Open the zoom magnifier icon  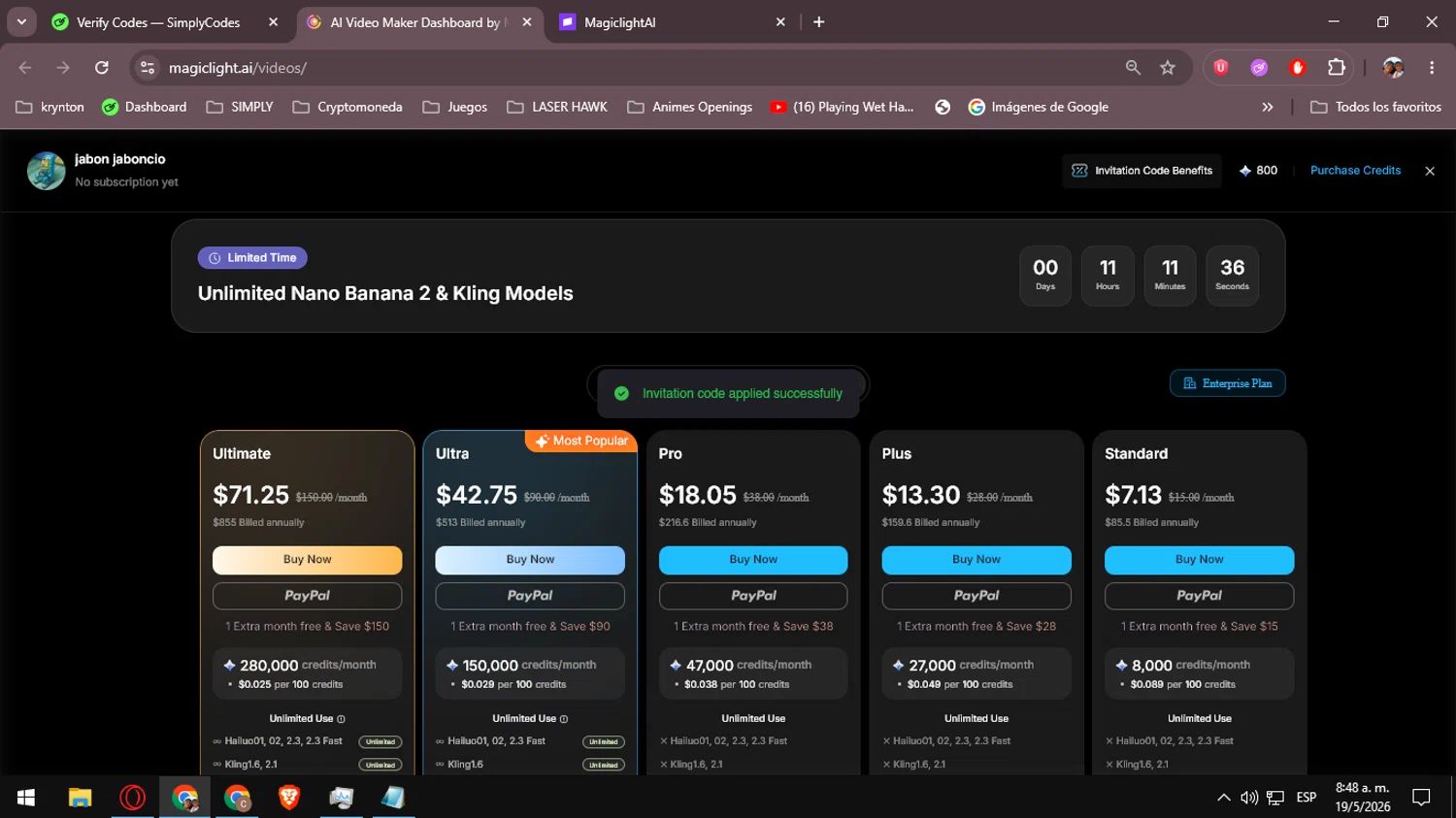1133,68
